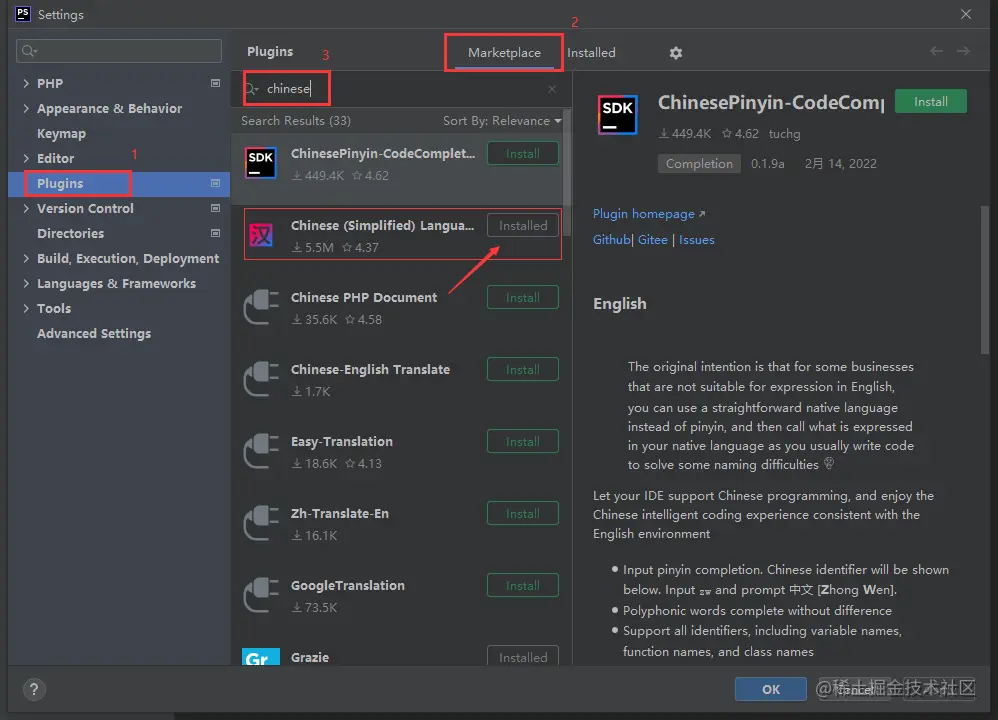The width and height of the screenshot is (998, 720).
Task: Expand the Editor settings node
Action: pyautogui.click(x=26, y=158)
